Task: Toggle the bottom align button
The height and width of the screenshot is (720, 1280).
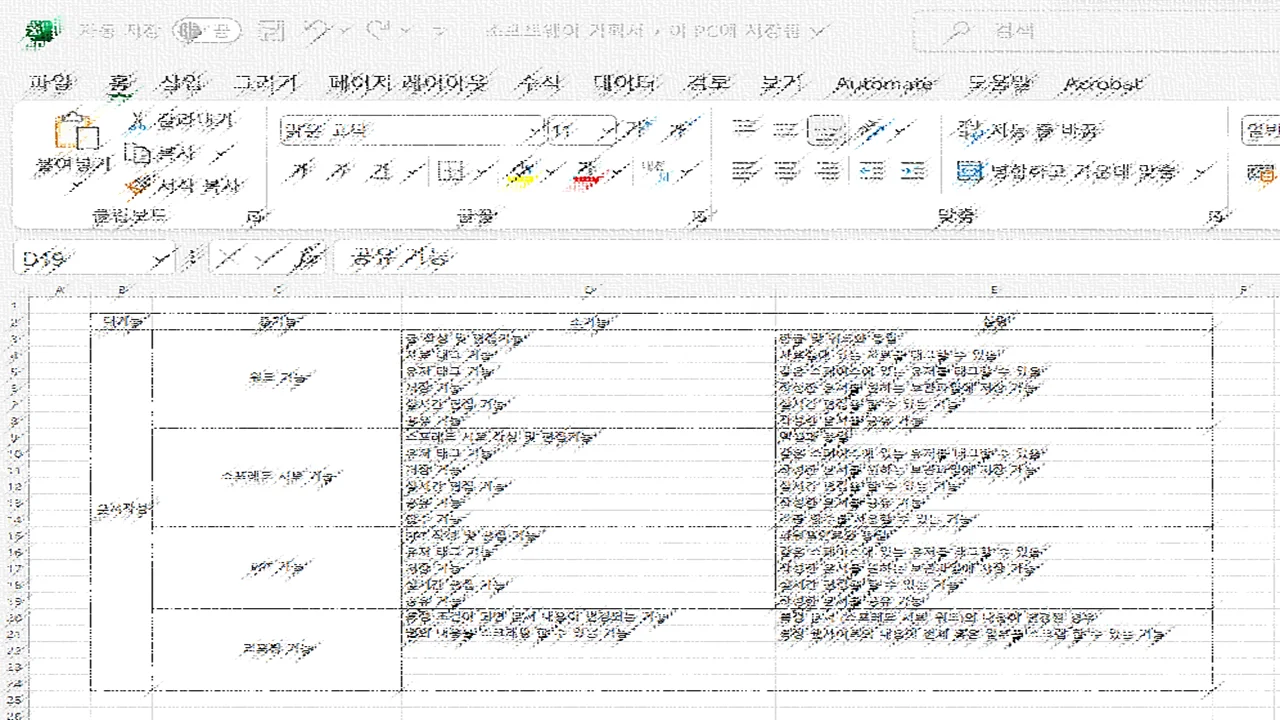Action: (827, 130)
